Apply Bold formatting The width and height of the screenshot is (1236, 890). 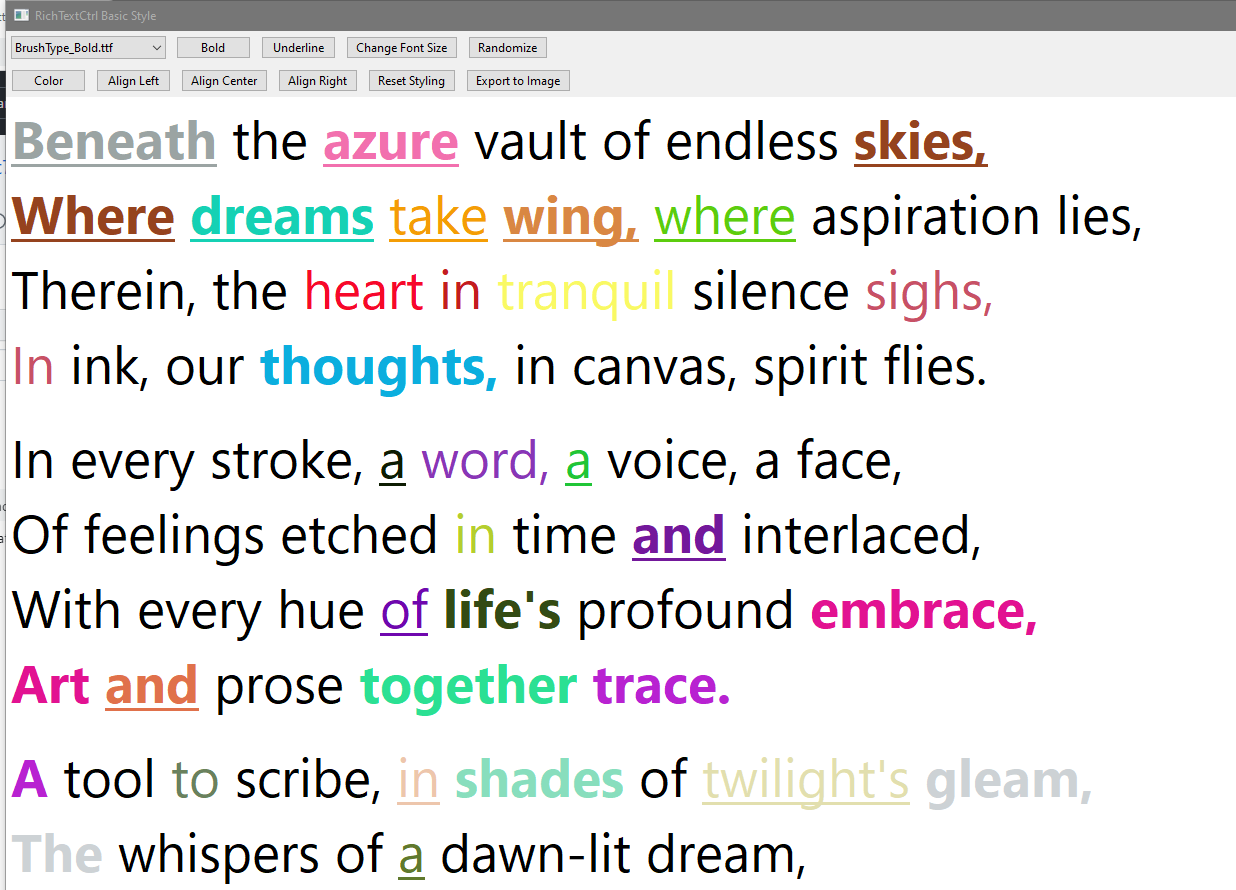click(x=213, y=47)
